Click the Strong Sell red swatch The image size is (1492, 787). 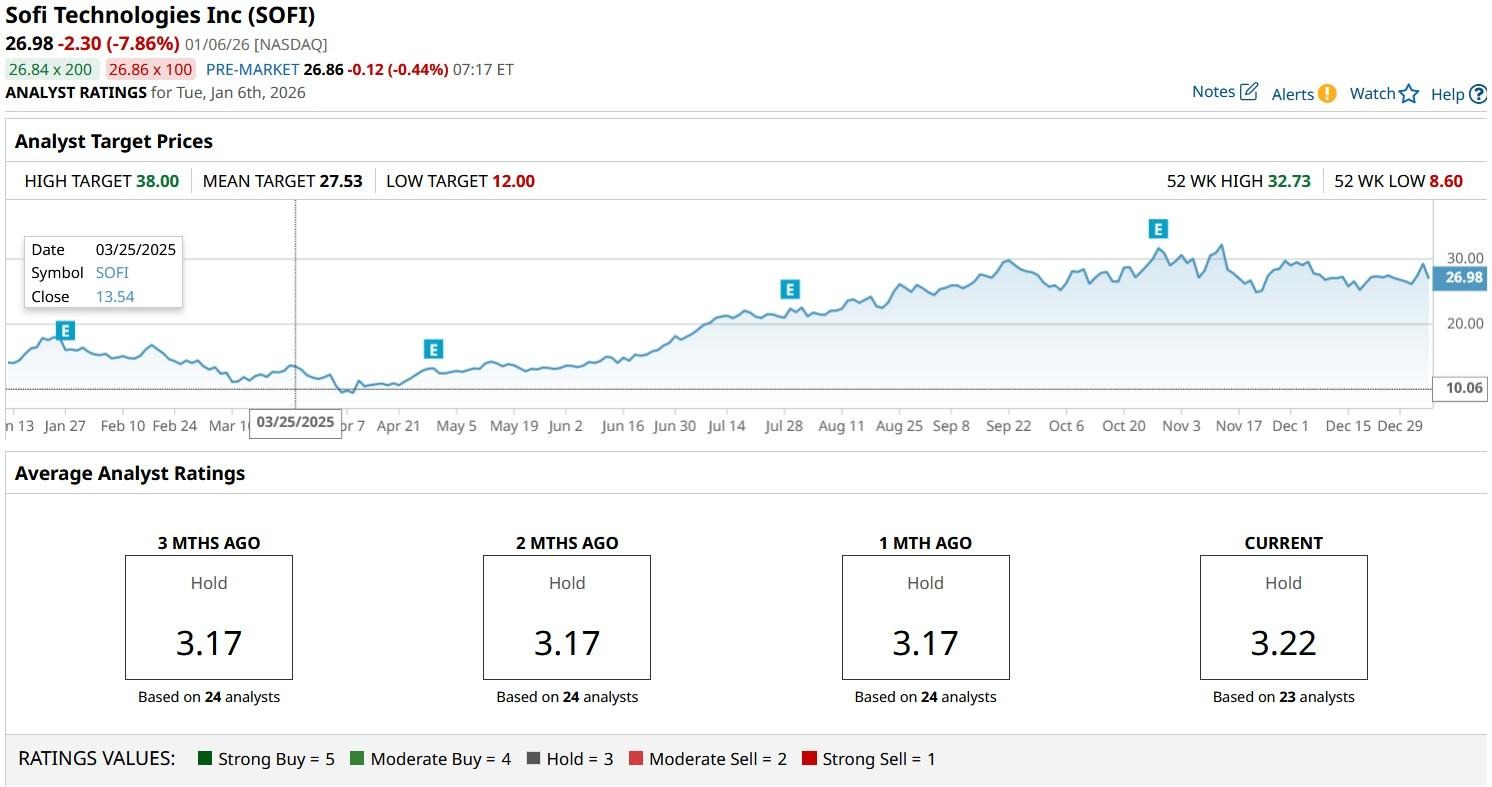(809, 758)
